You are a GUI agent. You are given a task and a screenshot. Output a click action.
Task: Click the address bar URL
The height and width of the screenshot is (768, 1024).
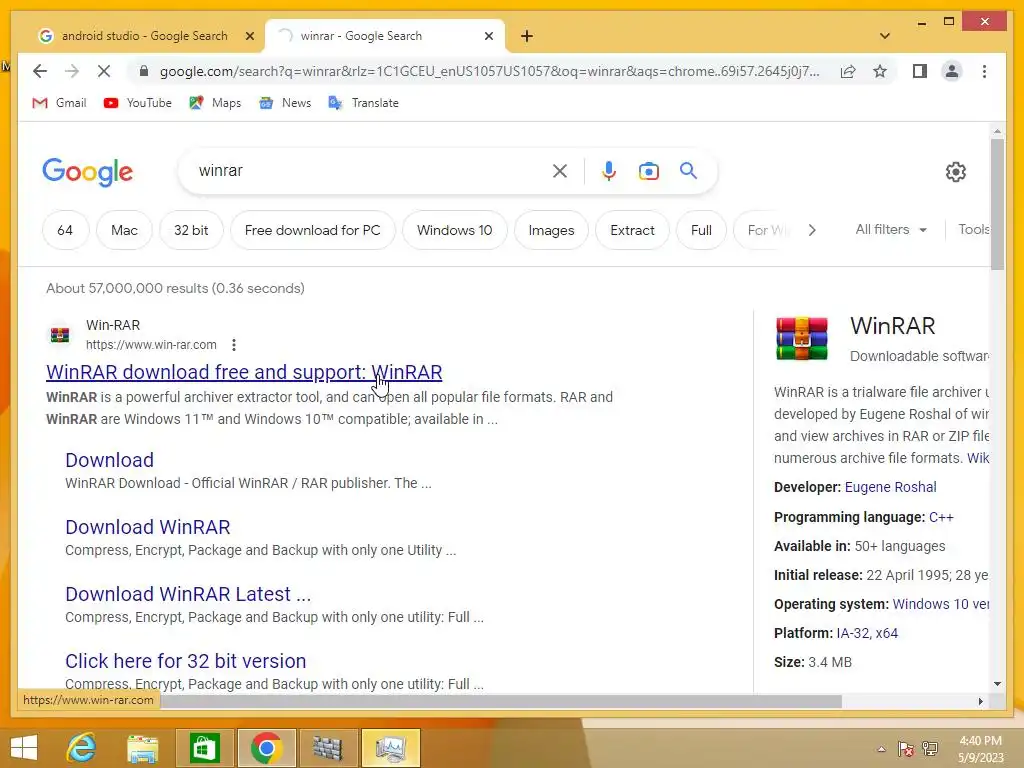[x=490, y=71]
